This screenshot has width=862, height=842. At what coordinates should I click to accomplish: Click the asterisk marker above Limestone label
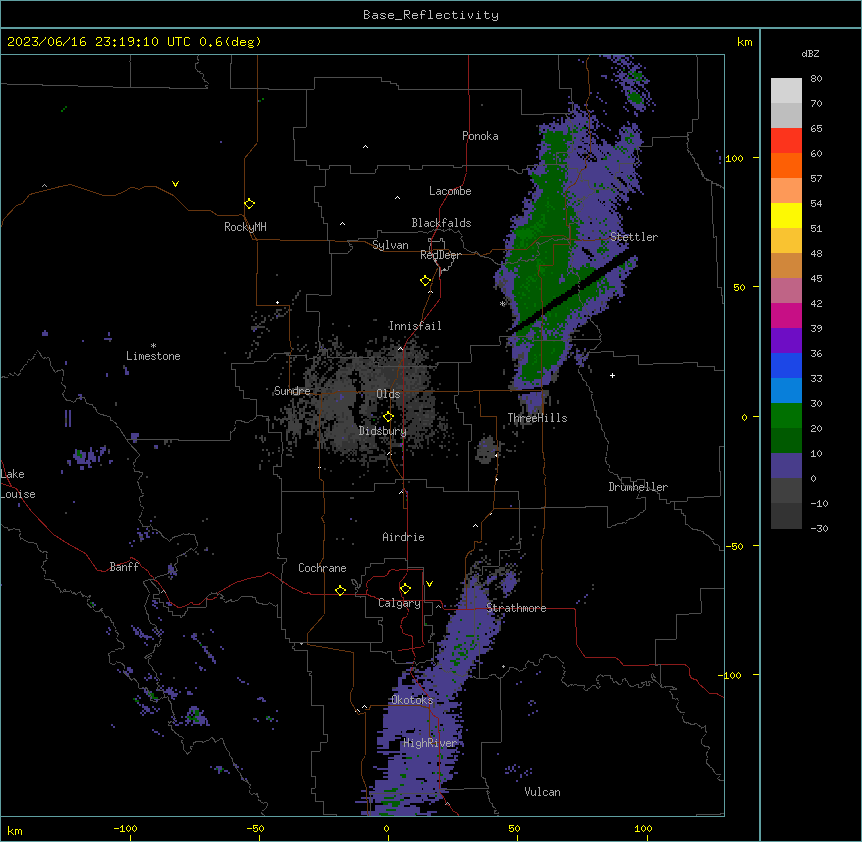(153, 346)
